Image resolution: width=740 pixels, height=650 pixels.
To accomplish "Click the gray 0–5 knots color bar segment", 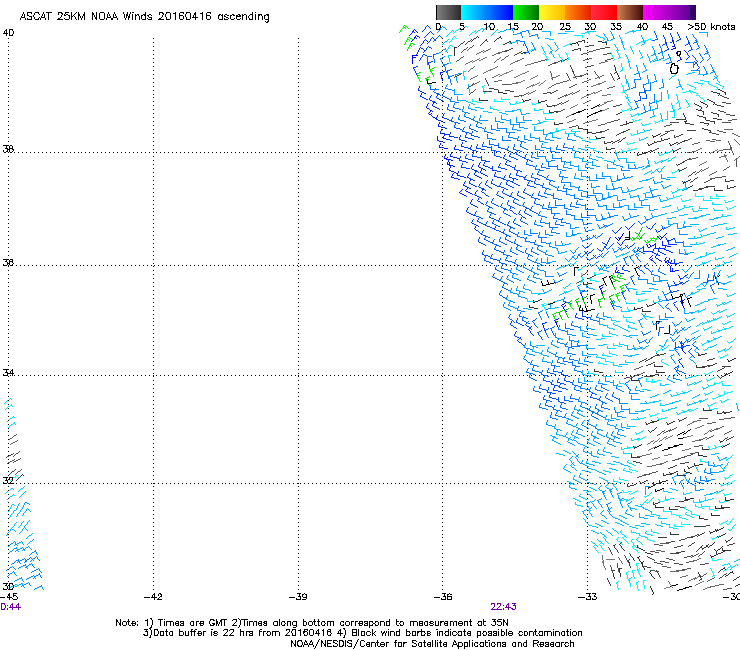I will pos(448,12).
